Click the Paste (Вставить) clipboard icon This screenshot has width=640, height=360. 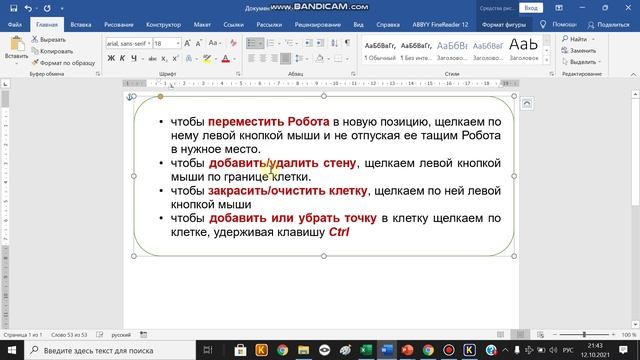click(x=16, y=44)
